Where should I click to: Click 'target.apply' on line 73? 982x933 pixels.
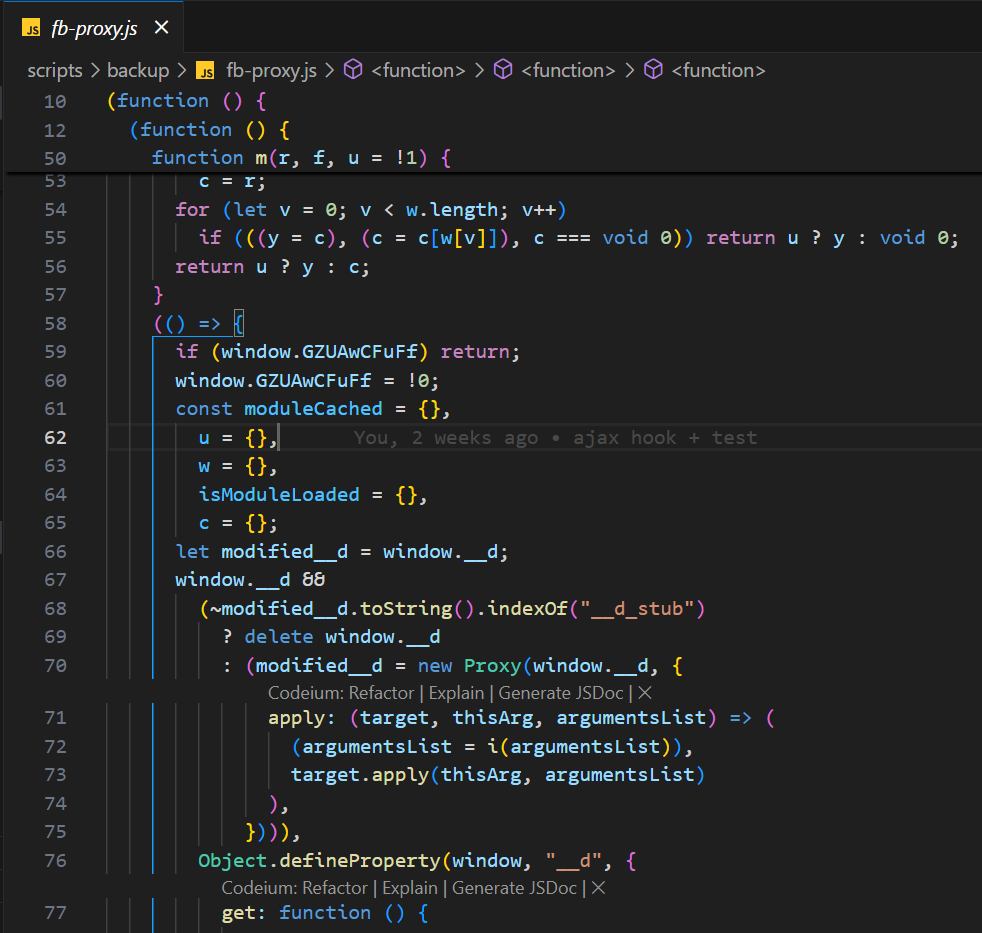[x=359, y=775]
